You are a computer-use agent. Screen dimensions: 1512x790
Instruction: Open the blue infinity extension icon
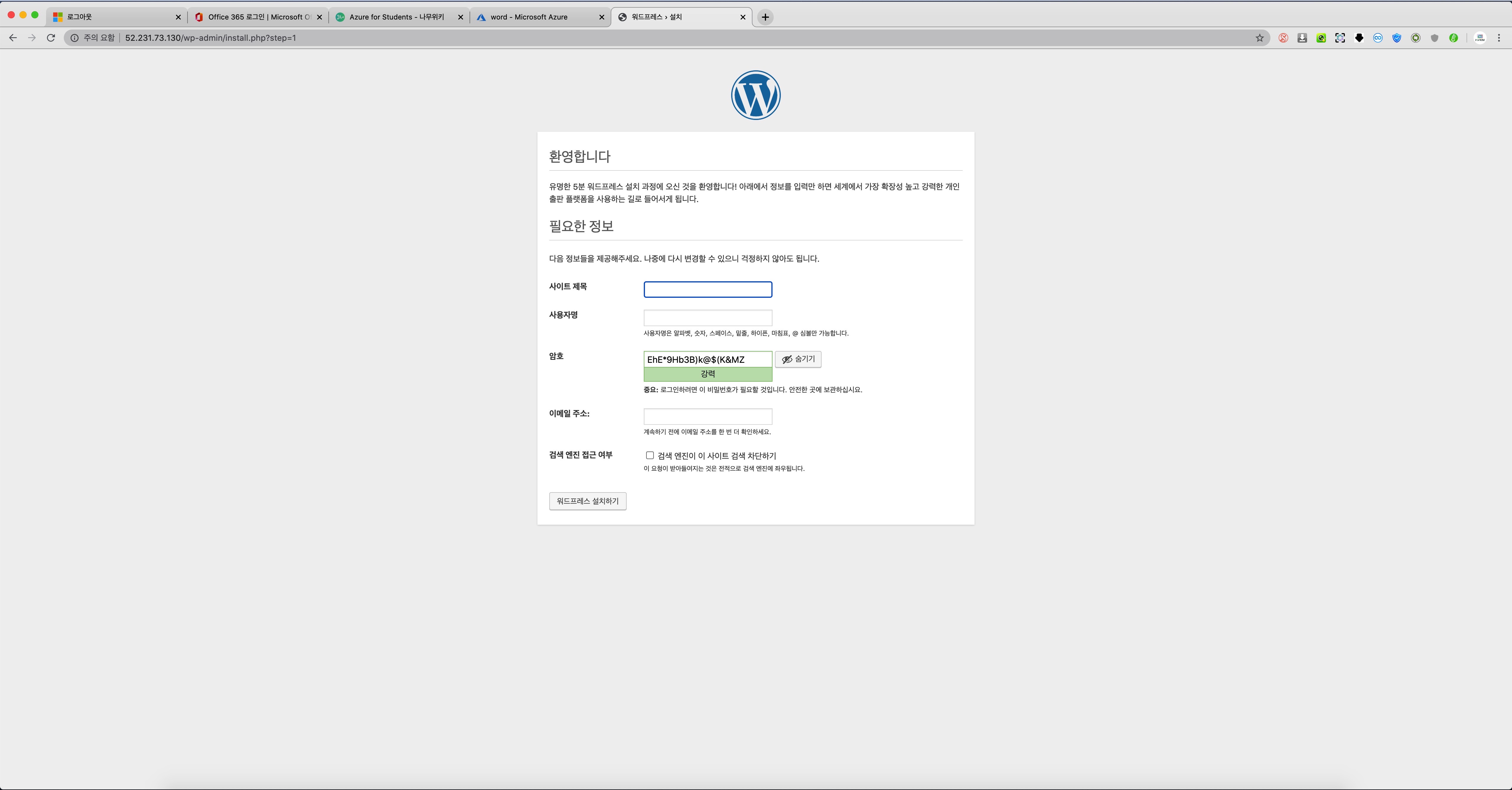tap(1378, 38)
